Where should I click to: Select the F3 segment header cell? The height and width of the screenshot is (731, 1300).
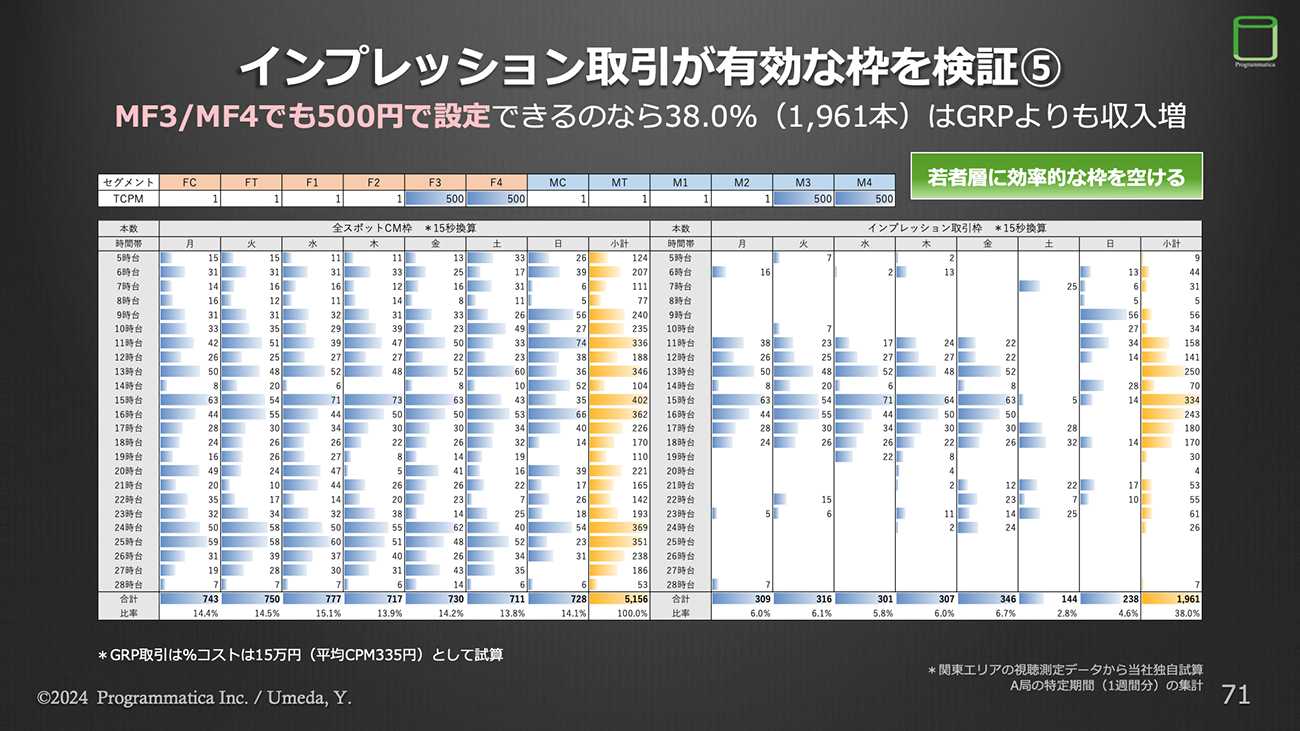[x=435, y=182]
